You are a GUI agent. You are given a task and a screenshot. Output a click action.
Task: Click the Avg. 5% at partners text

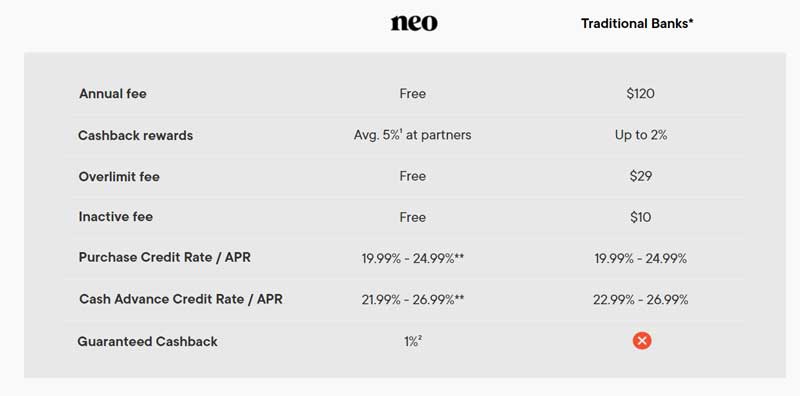(412, 135)
